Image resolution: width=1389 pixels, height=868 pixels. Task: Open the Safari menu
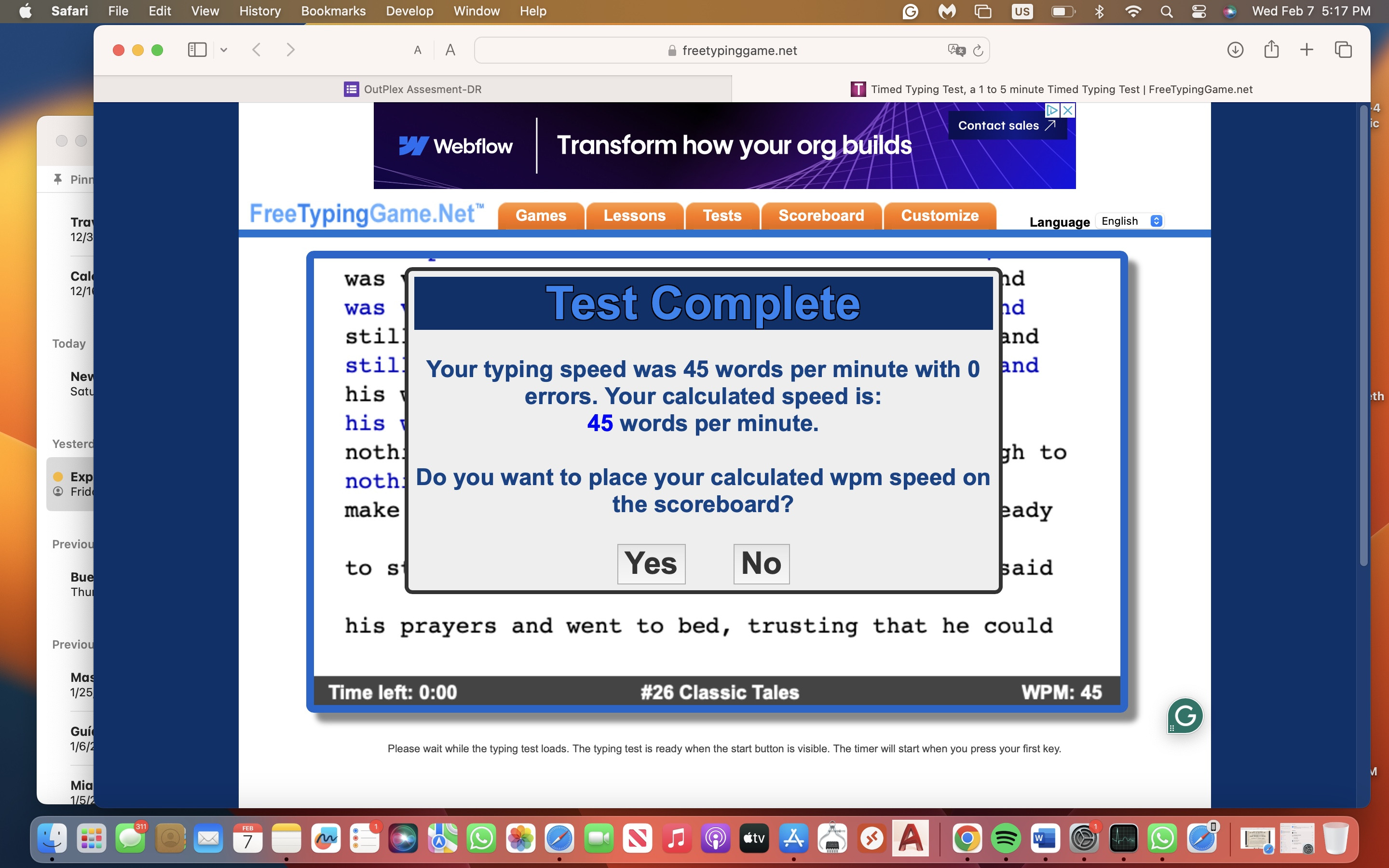69,12
